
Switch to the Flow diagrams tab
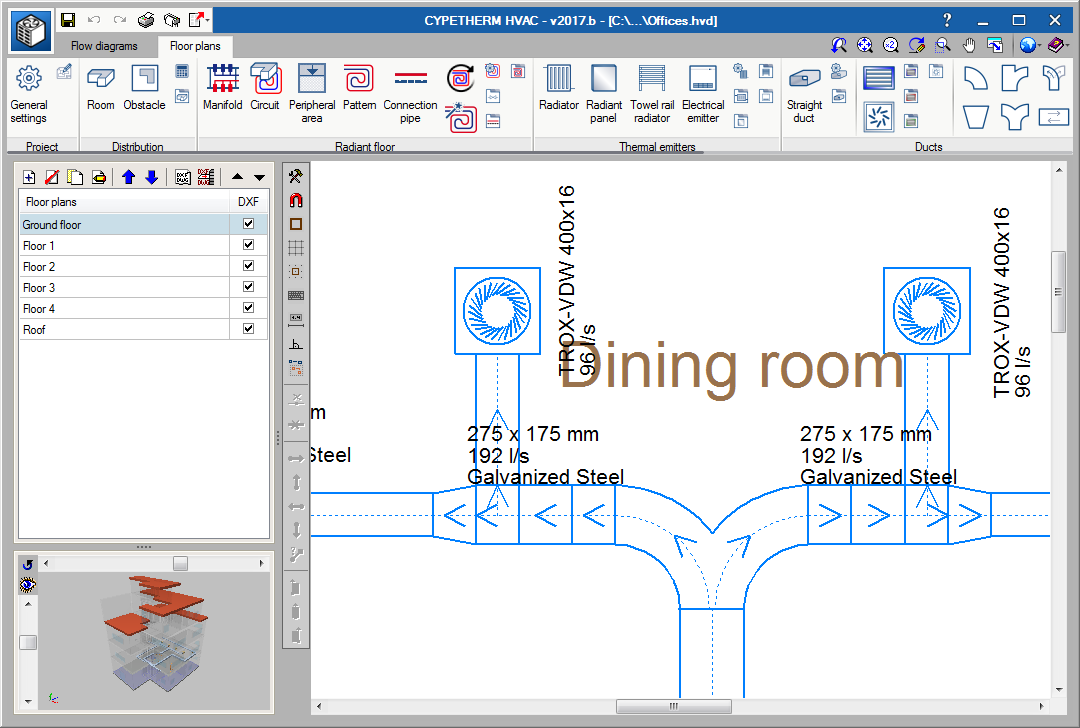[x=104, y=46]
